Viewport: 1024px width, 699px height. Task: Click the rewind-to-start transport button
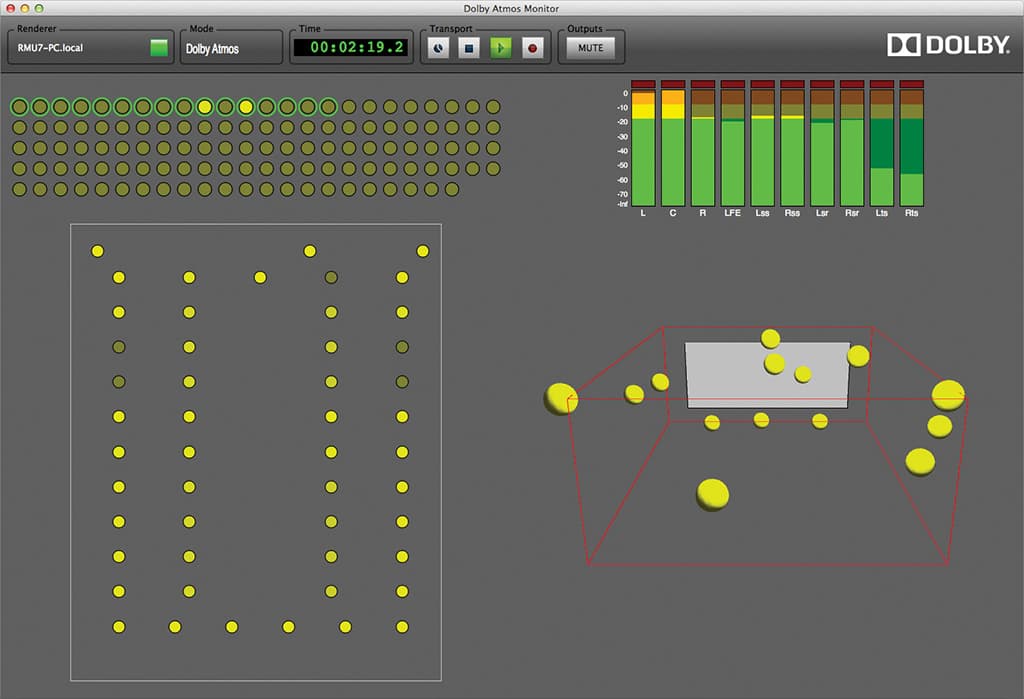pos(438,48)
